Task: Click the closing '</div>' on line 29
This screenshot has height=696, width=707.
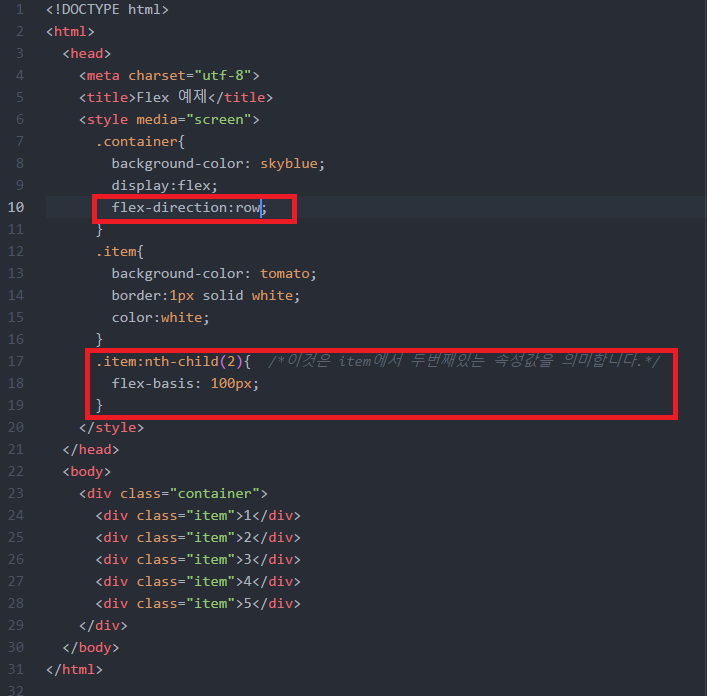Action: (x=103, y=626)
